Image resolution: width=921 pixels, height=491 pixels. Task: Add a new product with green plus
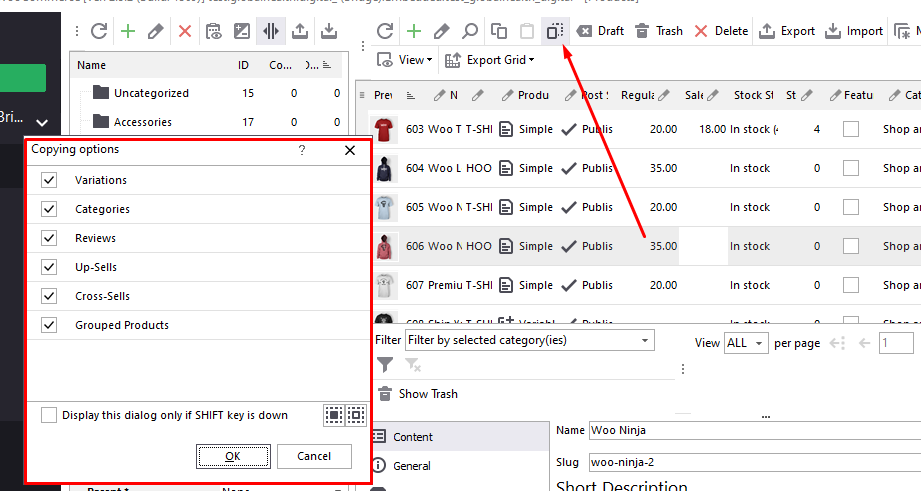coord(414,31)
